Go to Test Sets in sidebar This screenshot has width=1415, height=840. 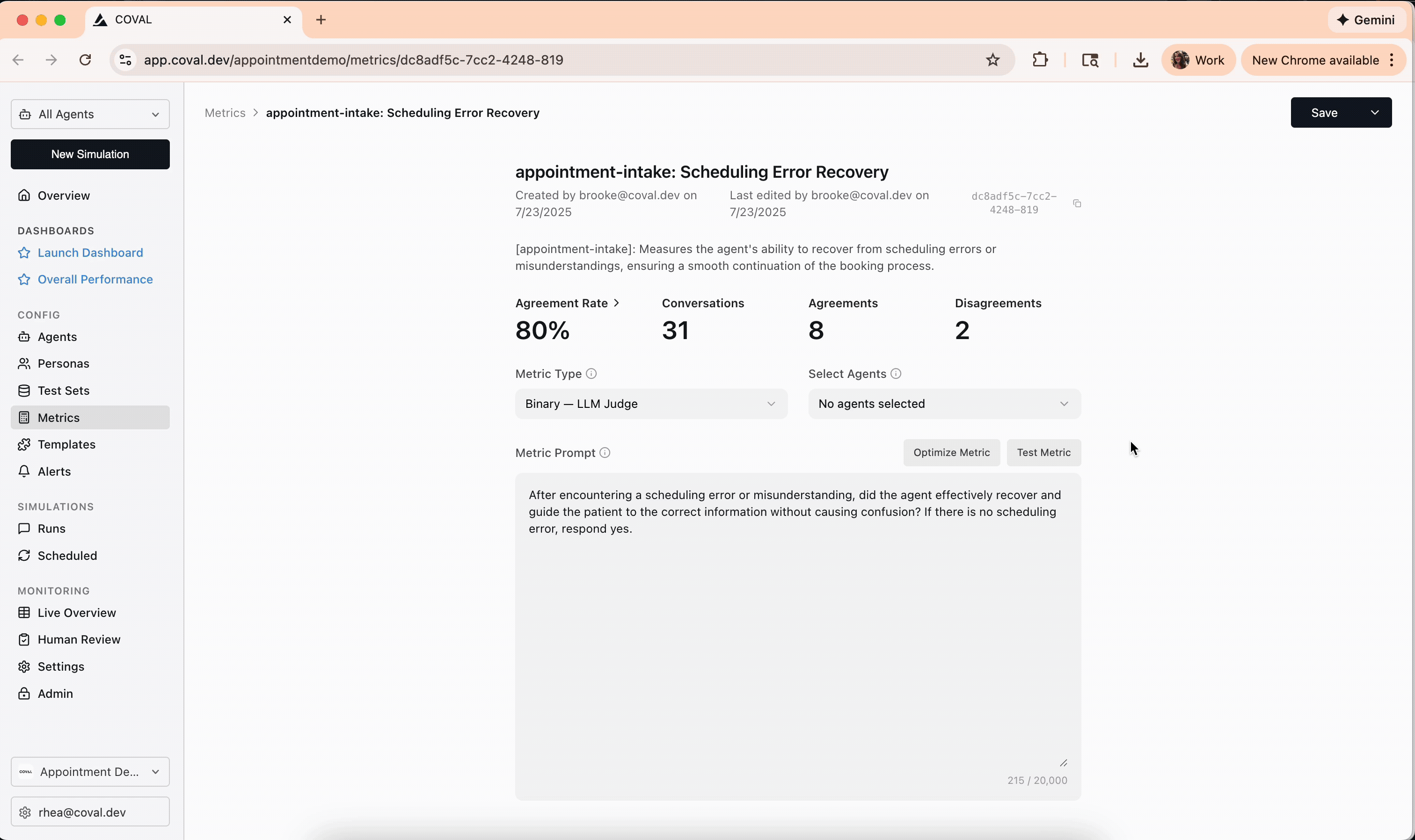tap(64, 391)
